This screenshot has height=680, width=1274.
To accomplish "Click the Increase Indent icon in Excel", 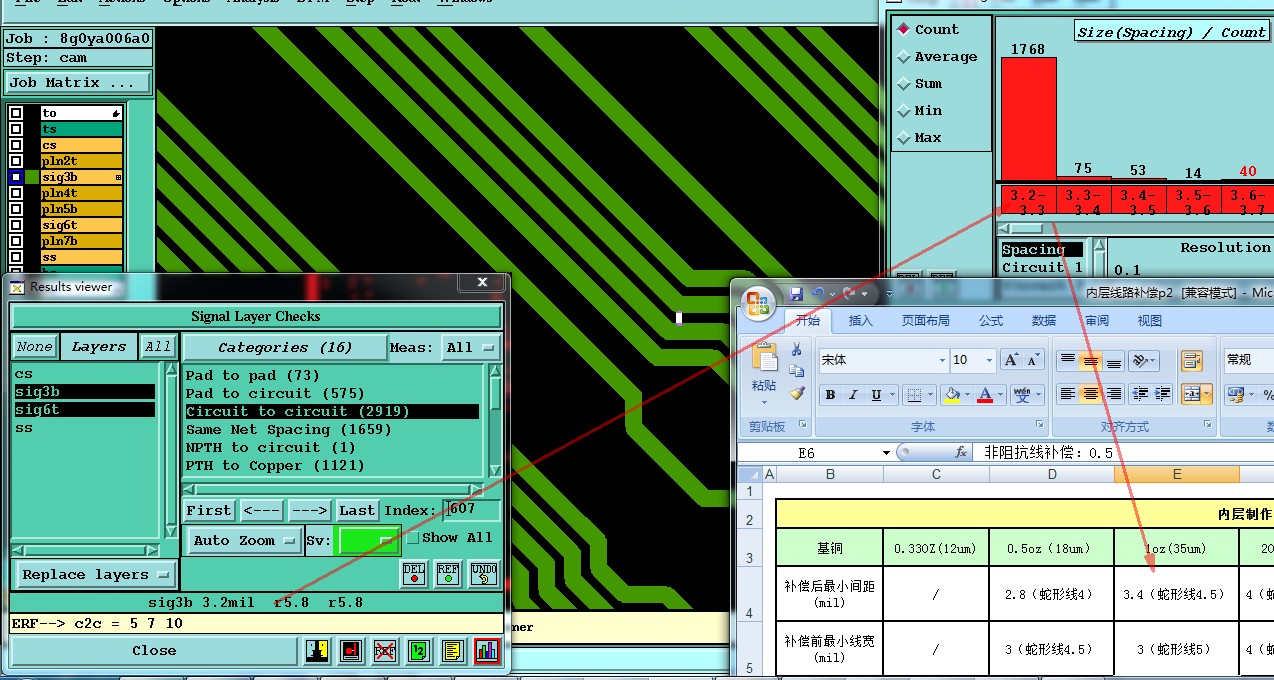I will click(1160, 395).
